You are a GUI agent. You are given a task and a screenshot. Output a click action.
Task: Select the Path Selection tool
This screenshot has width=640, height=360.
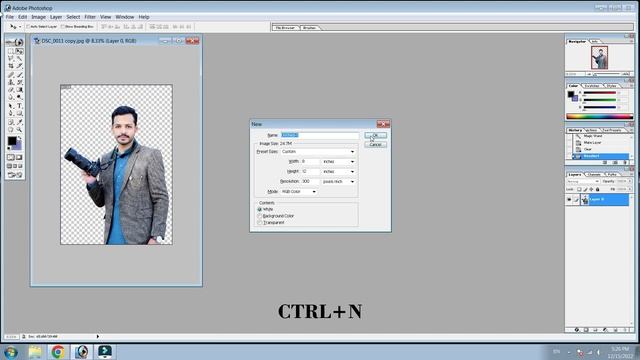coord(11,106)
